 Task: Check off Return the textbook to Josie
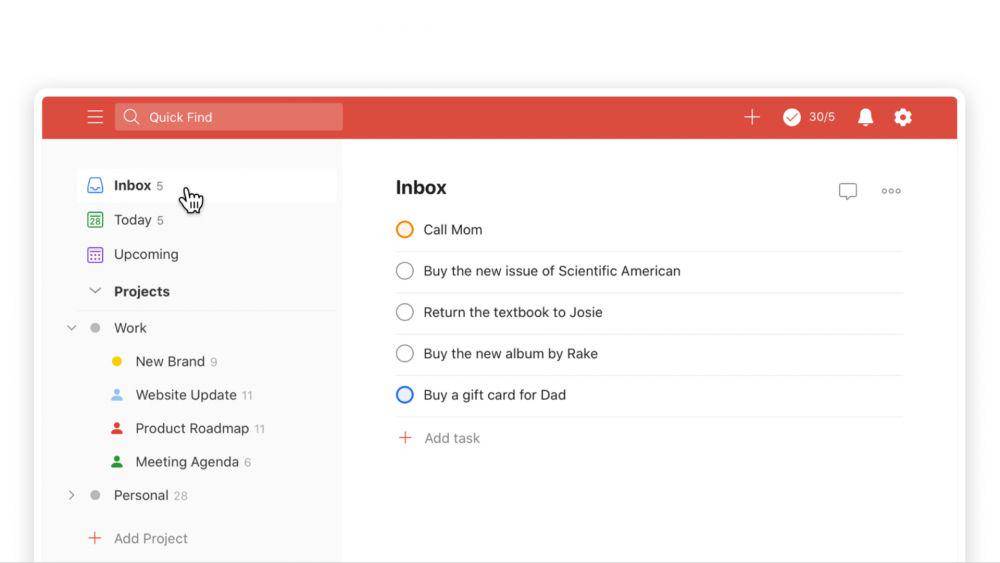click(404, 312)
